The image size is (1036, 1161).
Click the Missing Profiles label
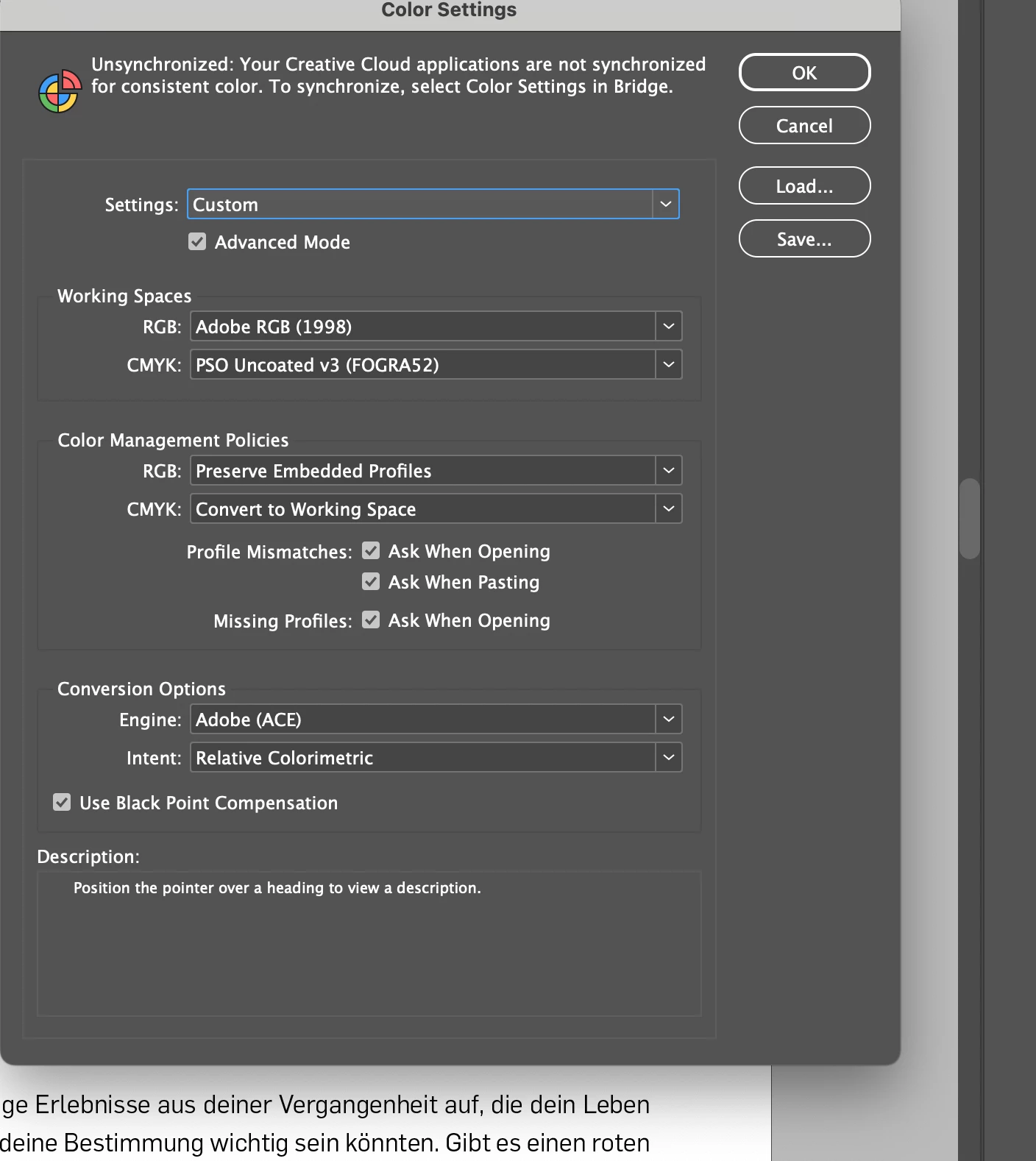[283, 621]
